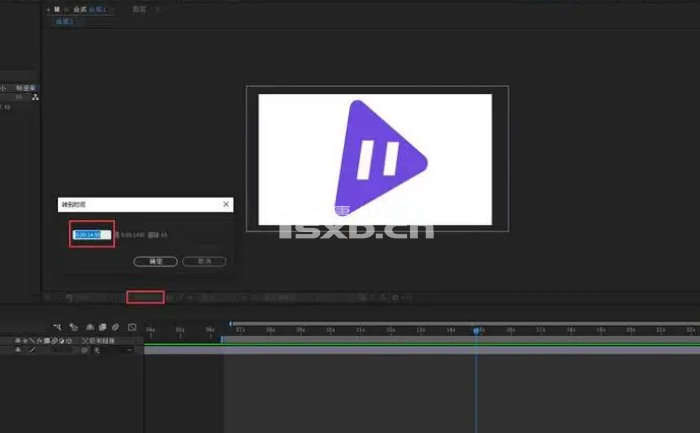The width and height of the screenshot is (700, 433).
Task: Click the 18s mark on time ruler
Action: click(x=571, y=330)
